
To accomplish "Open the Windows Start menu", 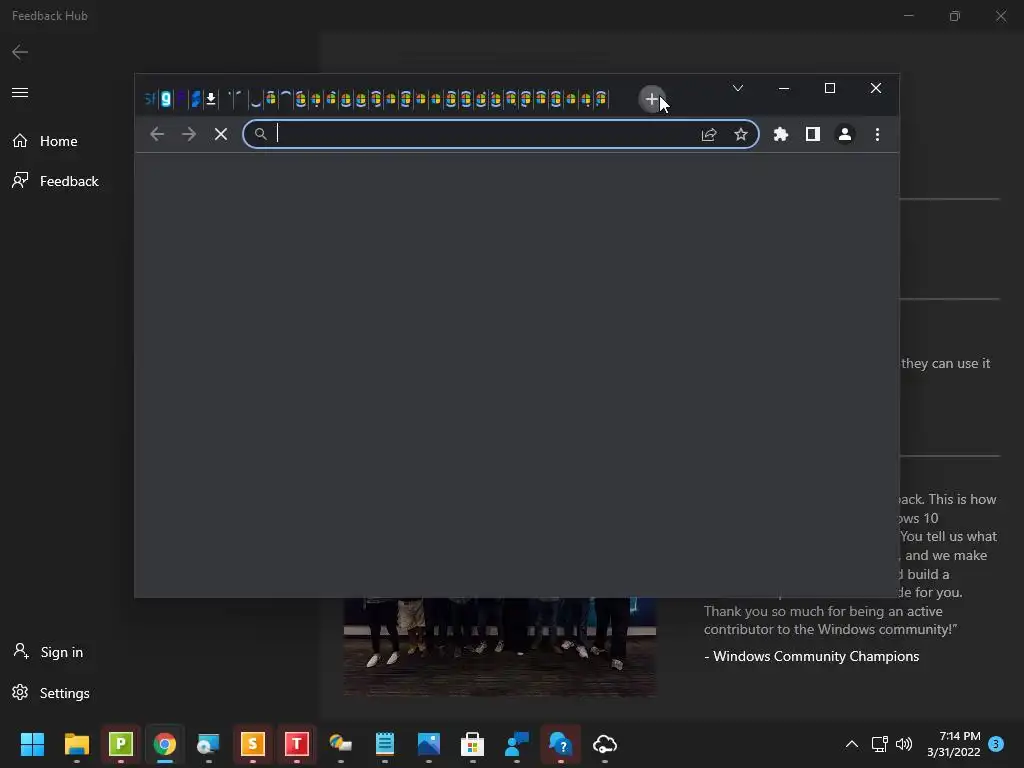I will [33, 744].
